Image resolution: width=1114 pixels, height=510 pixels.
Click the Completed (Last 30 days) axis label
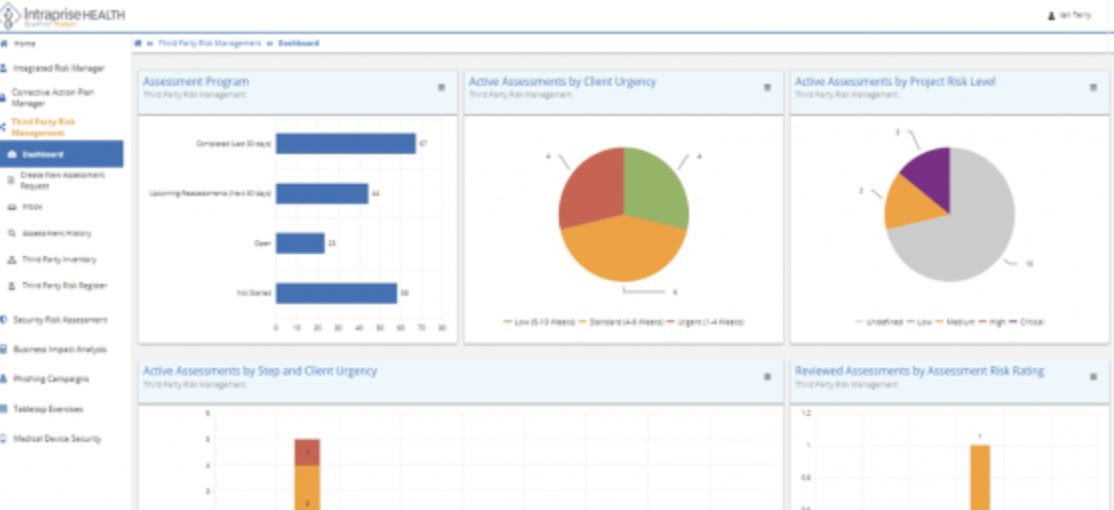click(234, 143)
